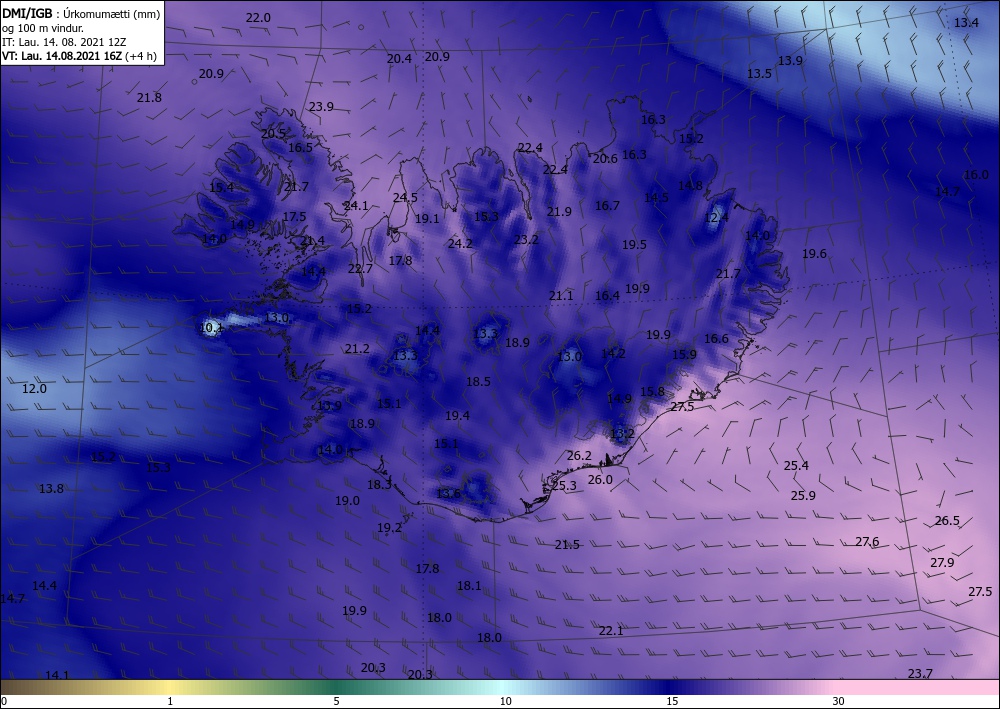Click the map value 26.5
The width and height of the screenshot is (1000, 709).
coord(947,521)
